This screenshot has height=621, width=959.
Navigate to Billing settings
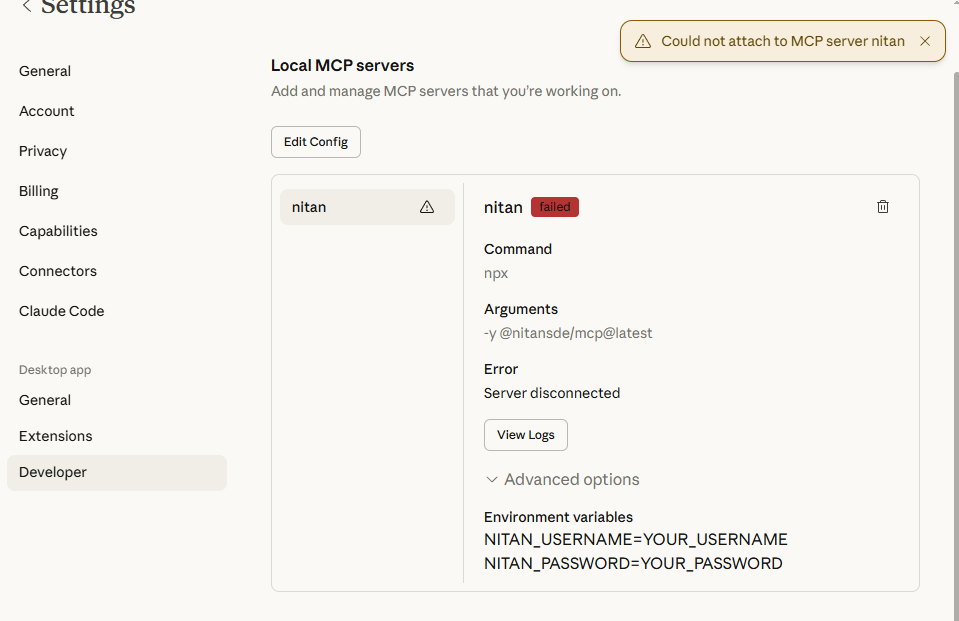(39, 191)
